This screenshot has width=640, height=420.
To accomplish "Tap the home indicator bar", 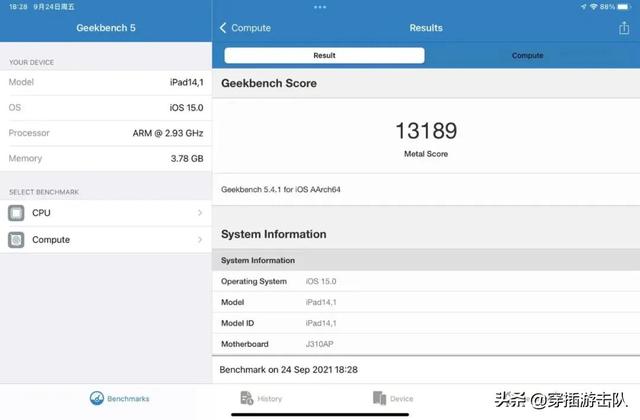I will [320, 415].
